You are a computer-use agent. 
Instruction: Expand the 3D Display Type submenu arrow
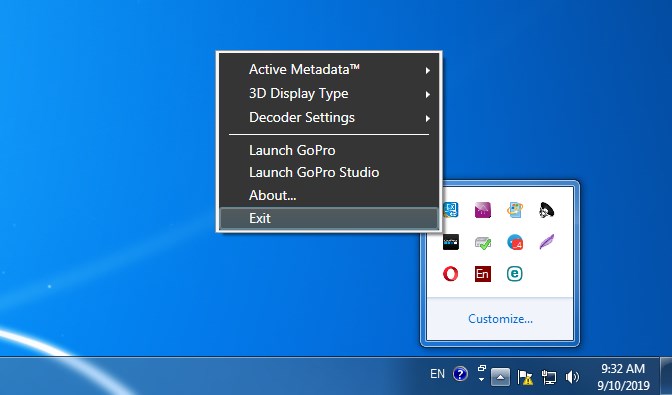point(427,94)
